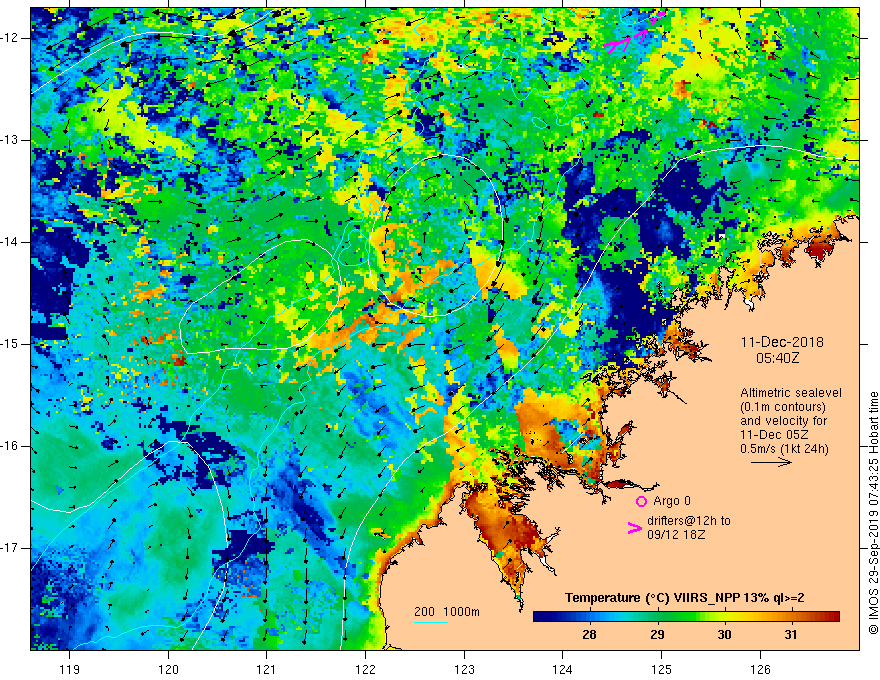This screenshot has height=680, width=880.
Task: Click longitude axis label 126
Action: (760, 669)
